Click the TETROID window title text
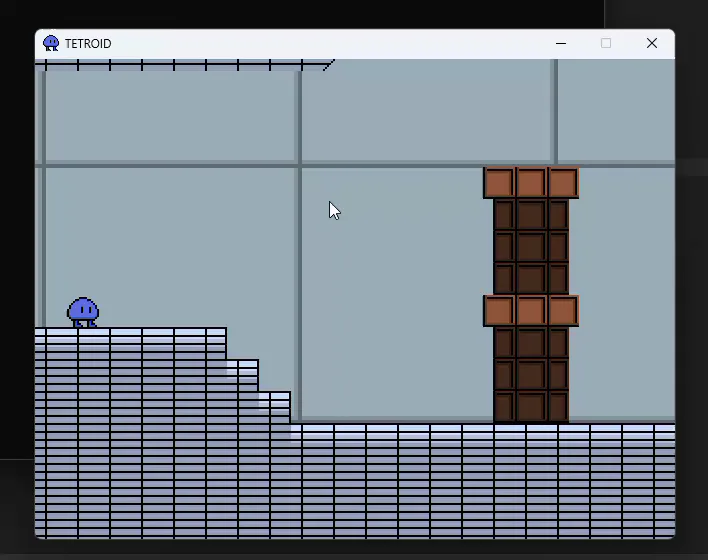Screen dimensions: 708x560 coord(88,44)
